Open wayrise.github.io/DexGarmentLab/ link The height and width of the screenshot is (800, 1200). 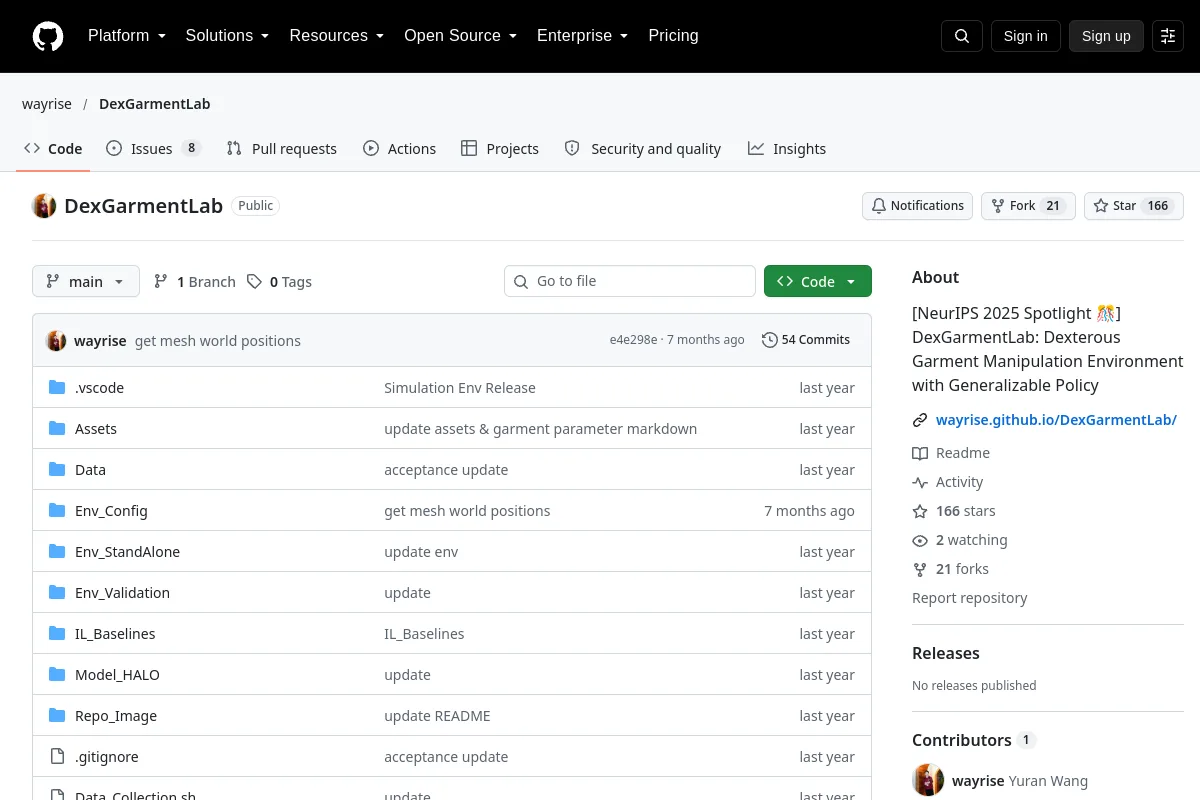(1056, 420)
